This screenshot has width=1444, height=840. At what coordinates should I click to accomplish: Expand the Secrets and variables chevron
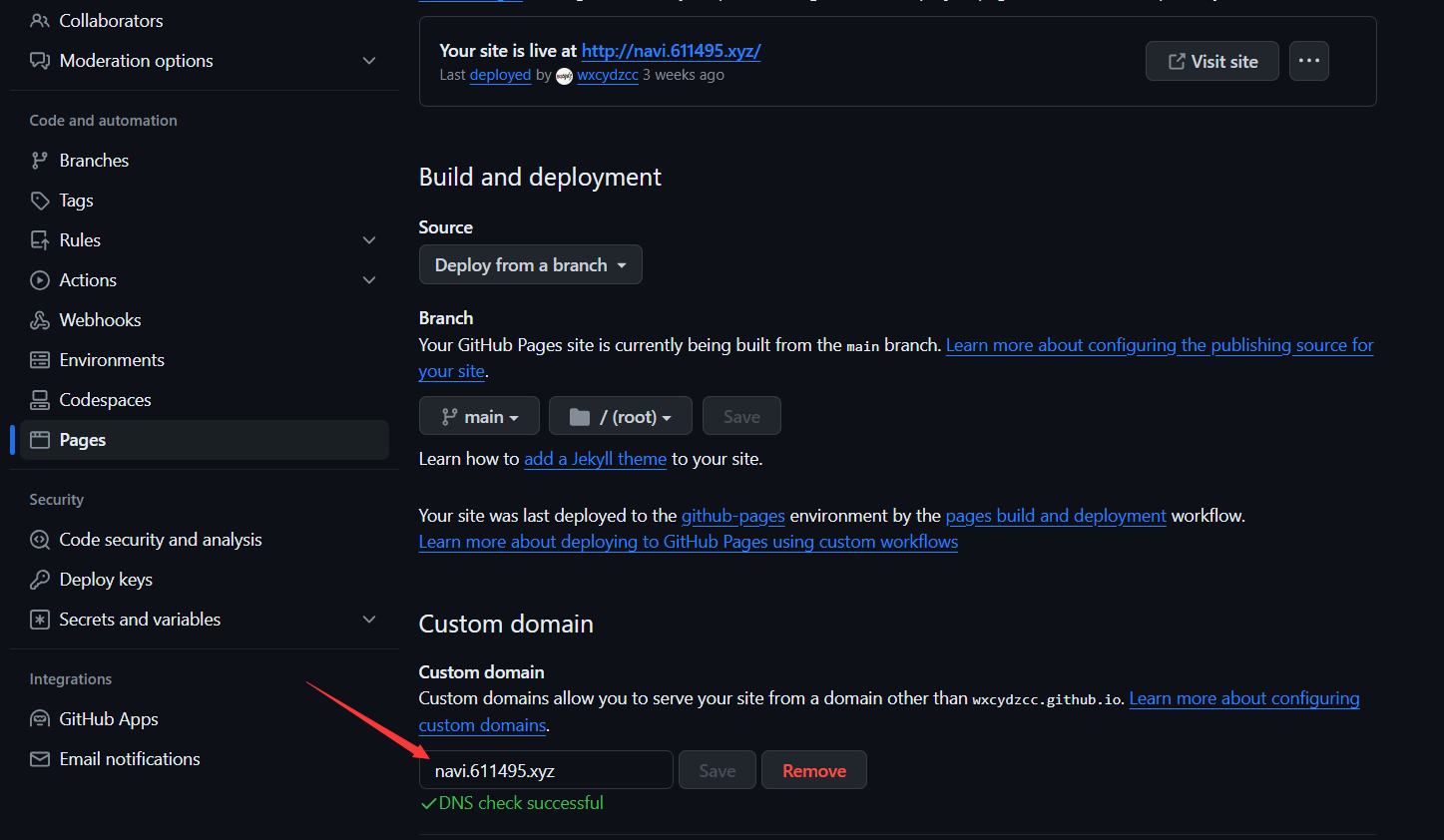[x=369, y=620]
